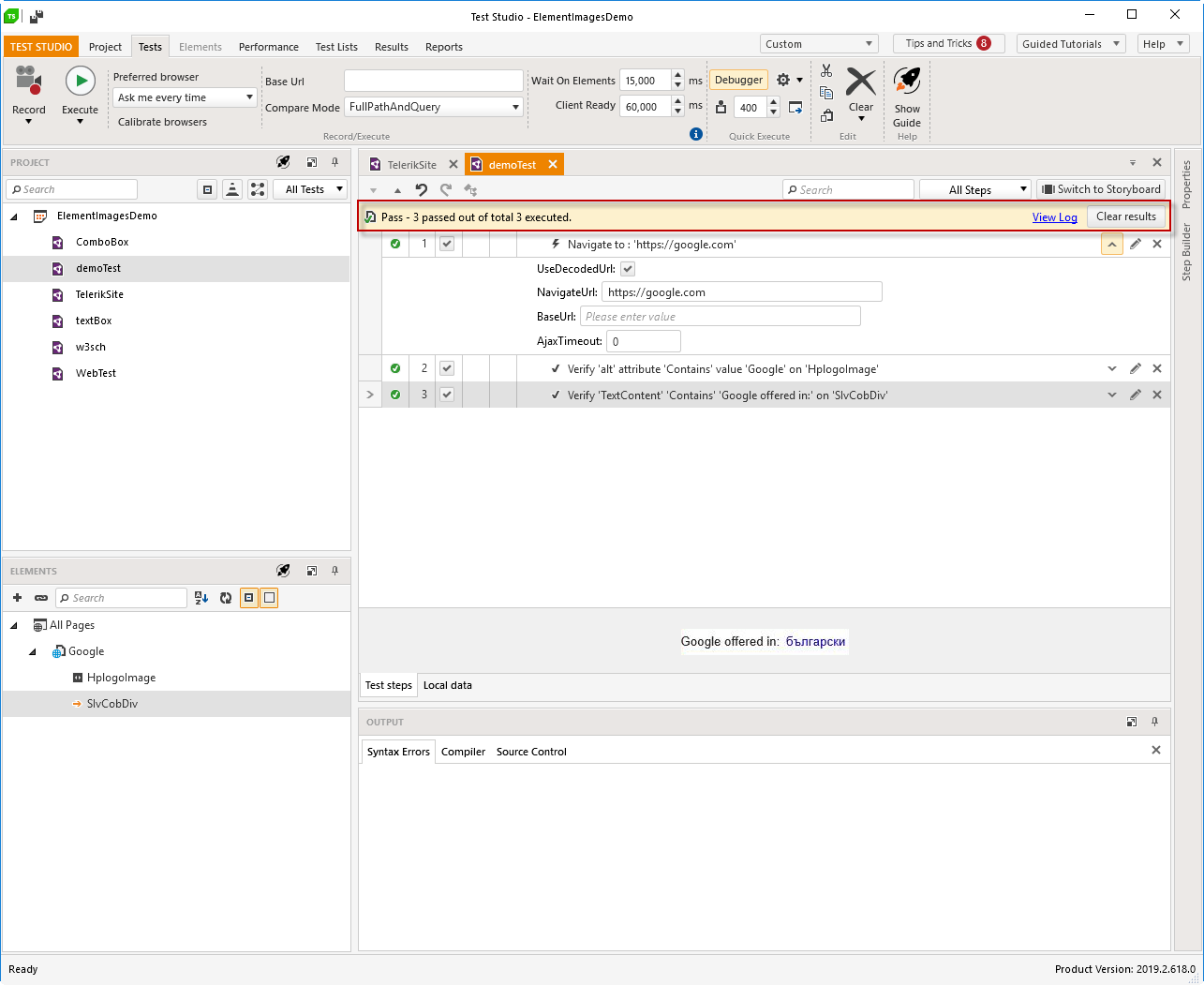
Task: Open the Test Lists ribbon tab
Action: [336, 47]
